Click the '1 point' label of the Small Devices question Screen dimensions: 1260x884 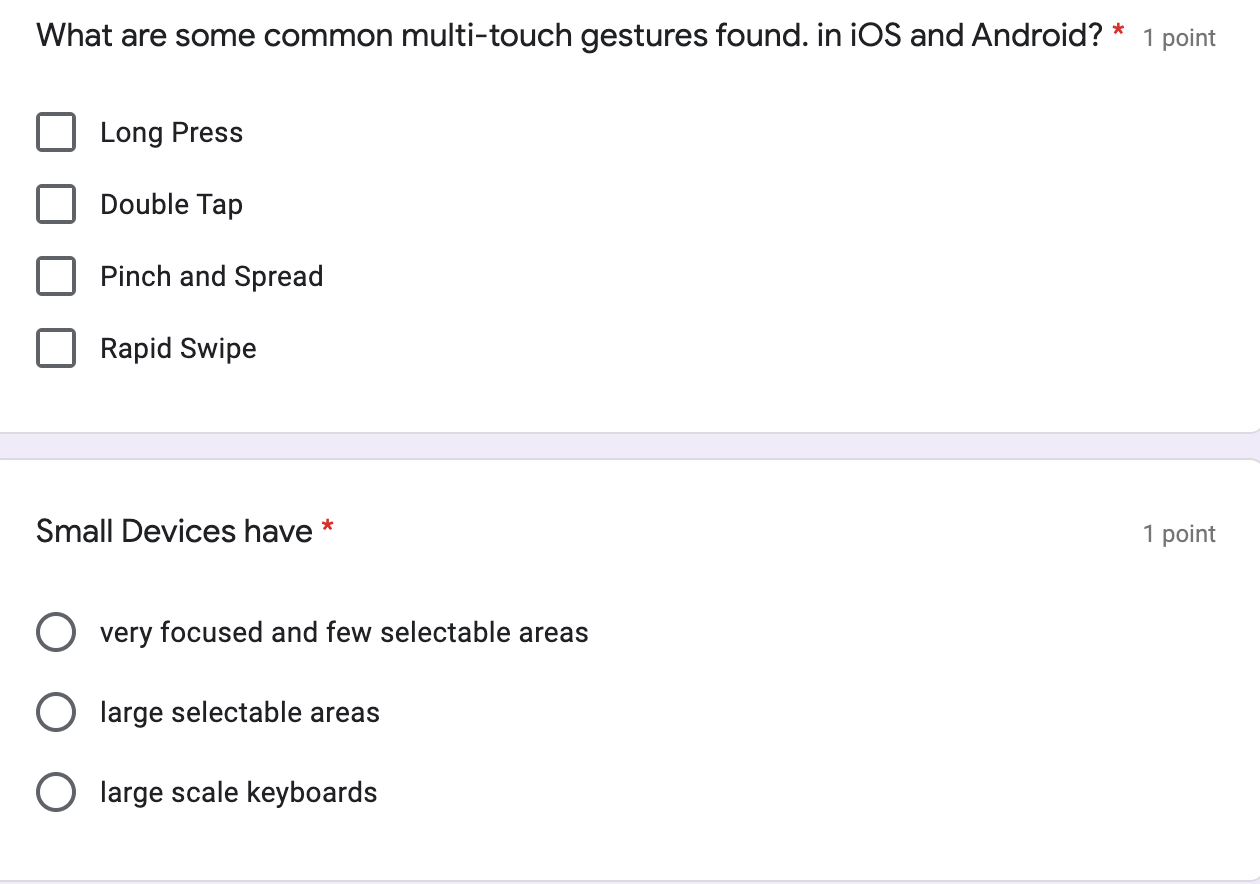(1180, 533)
